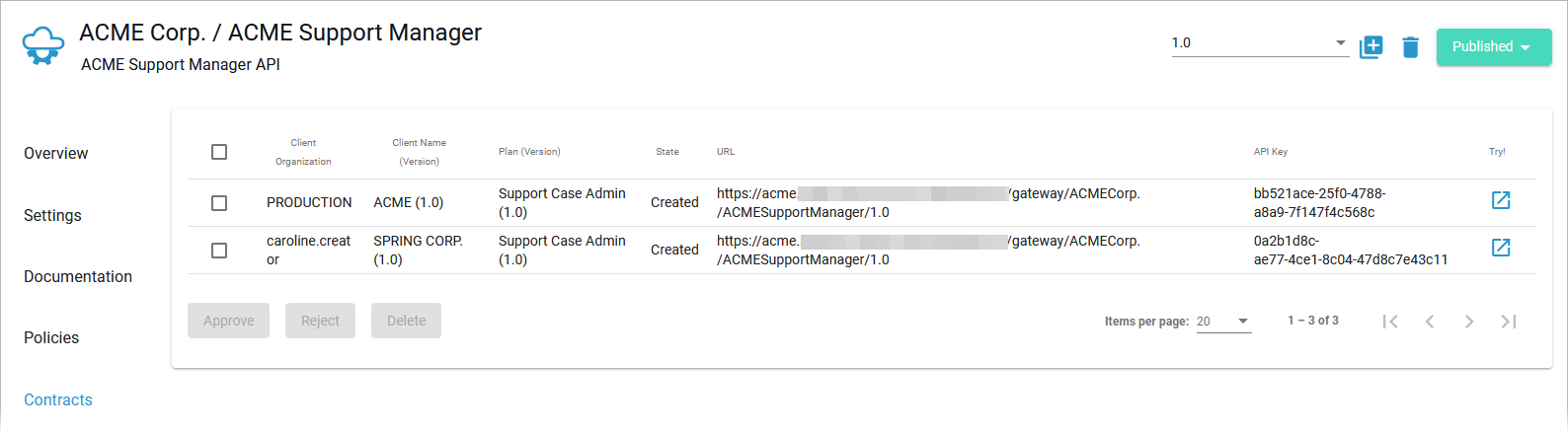Go to previous page of contracts

[x=1430, y=322]
